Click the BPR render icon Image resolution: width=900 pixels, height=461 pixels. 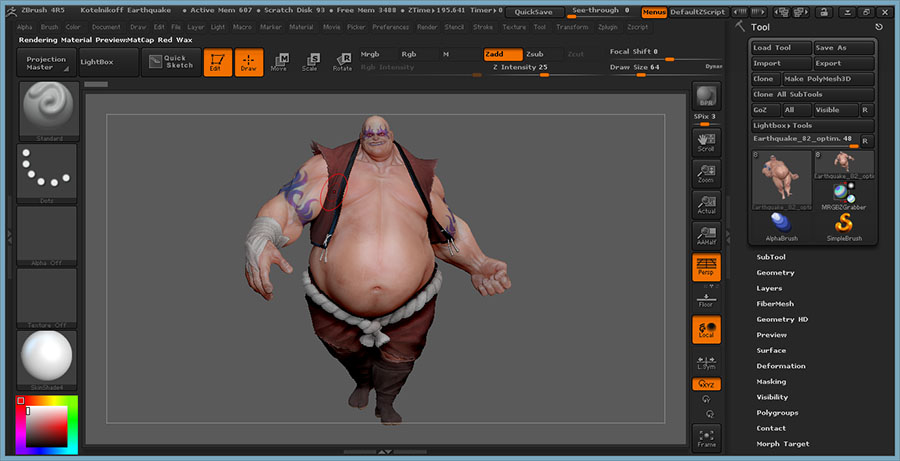pyautogui.click(x=706, y=96)
